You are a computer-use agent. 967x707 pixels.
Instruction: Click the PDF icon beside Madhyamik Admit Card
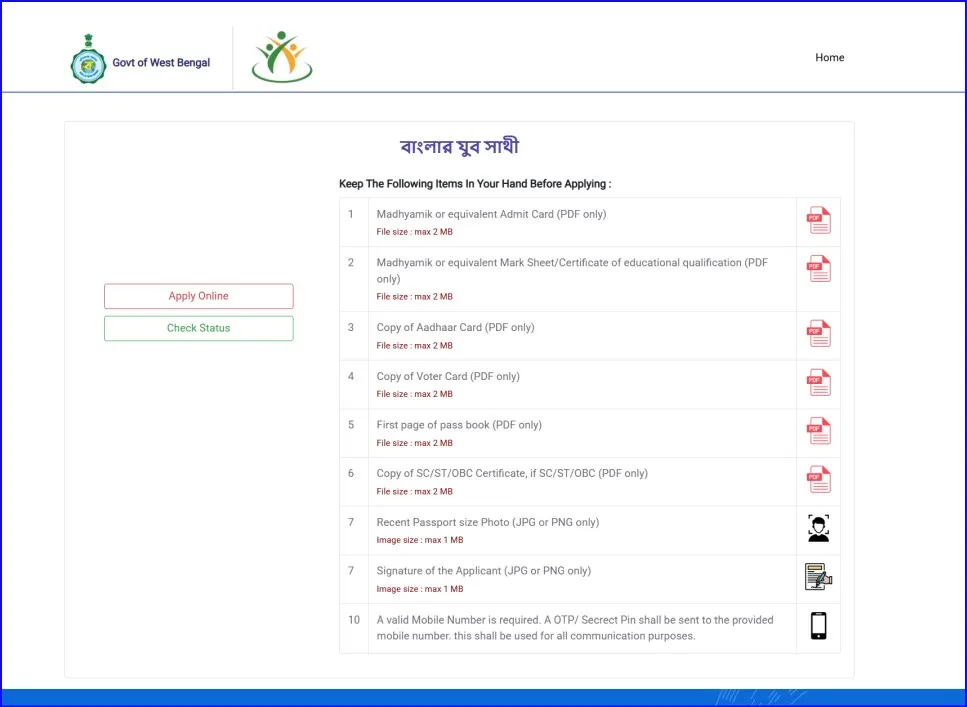818,220
